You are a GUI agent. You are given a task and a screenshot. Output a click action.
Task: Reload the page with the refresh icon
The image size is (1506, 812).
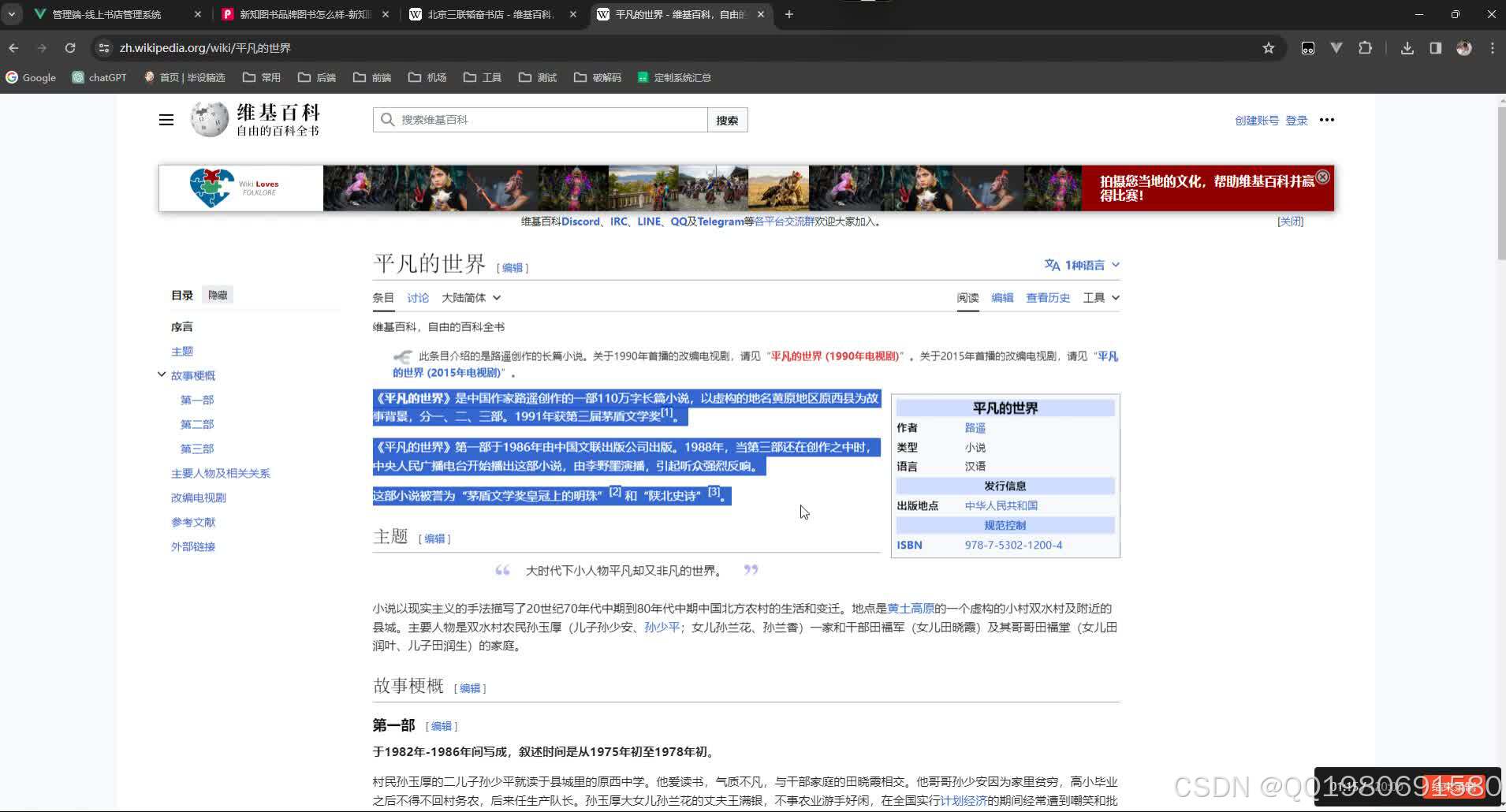coord(70,47)
